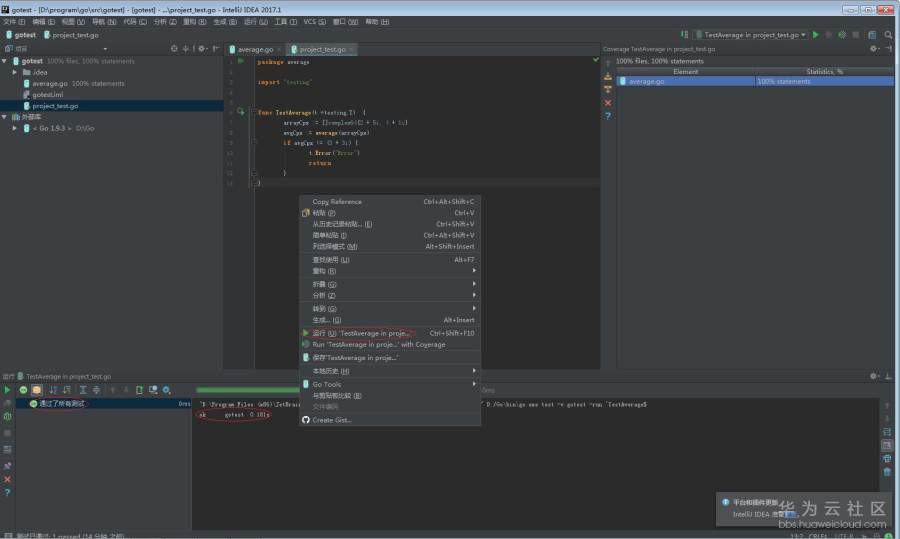The image size is (900, 539).
Task: Click the red X icon in Coverage panel
Action: [x=607, y=103]
